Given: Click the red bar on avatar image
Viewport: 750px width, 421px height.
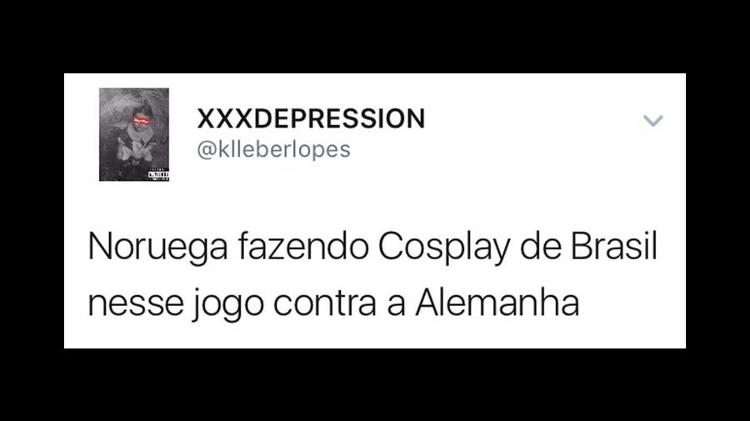Looking at the screenshot, I should pos(141,120).
